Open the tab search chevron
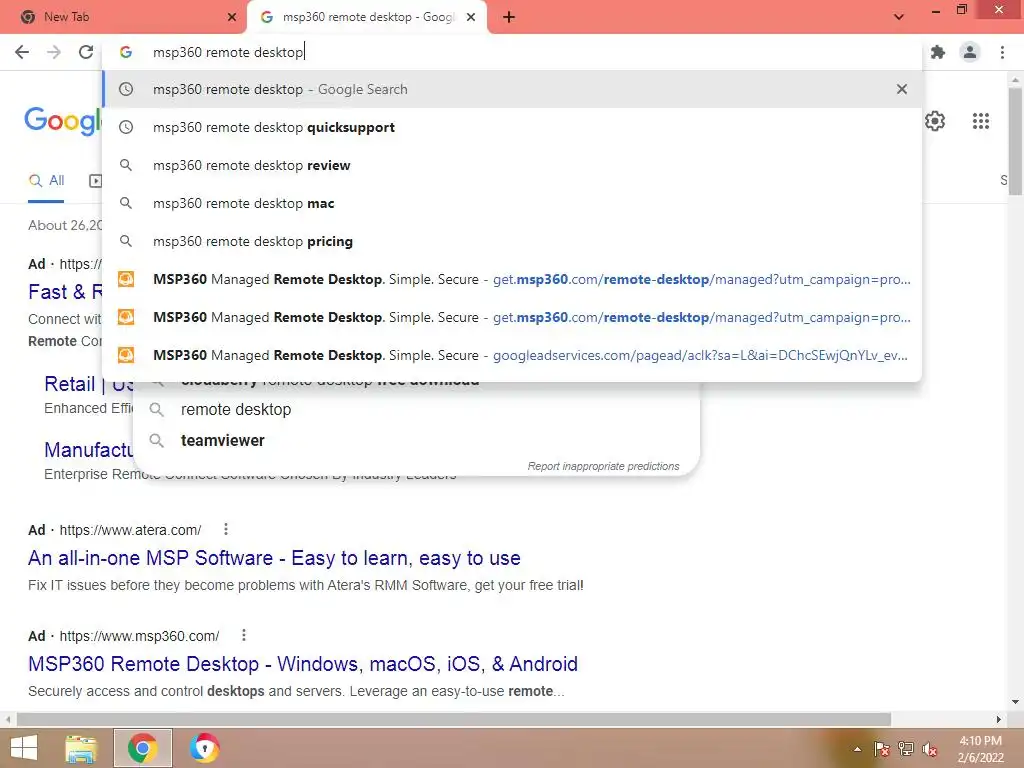This screenshot has width=1024, height=768. coord(899,17)
